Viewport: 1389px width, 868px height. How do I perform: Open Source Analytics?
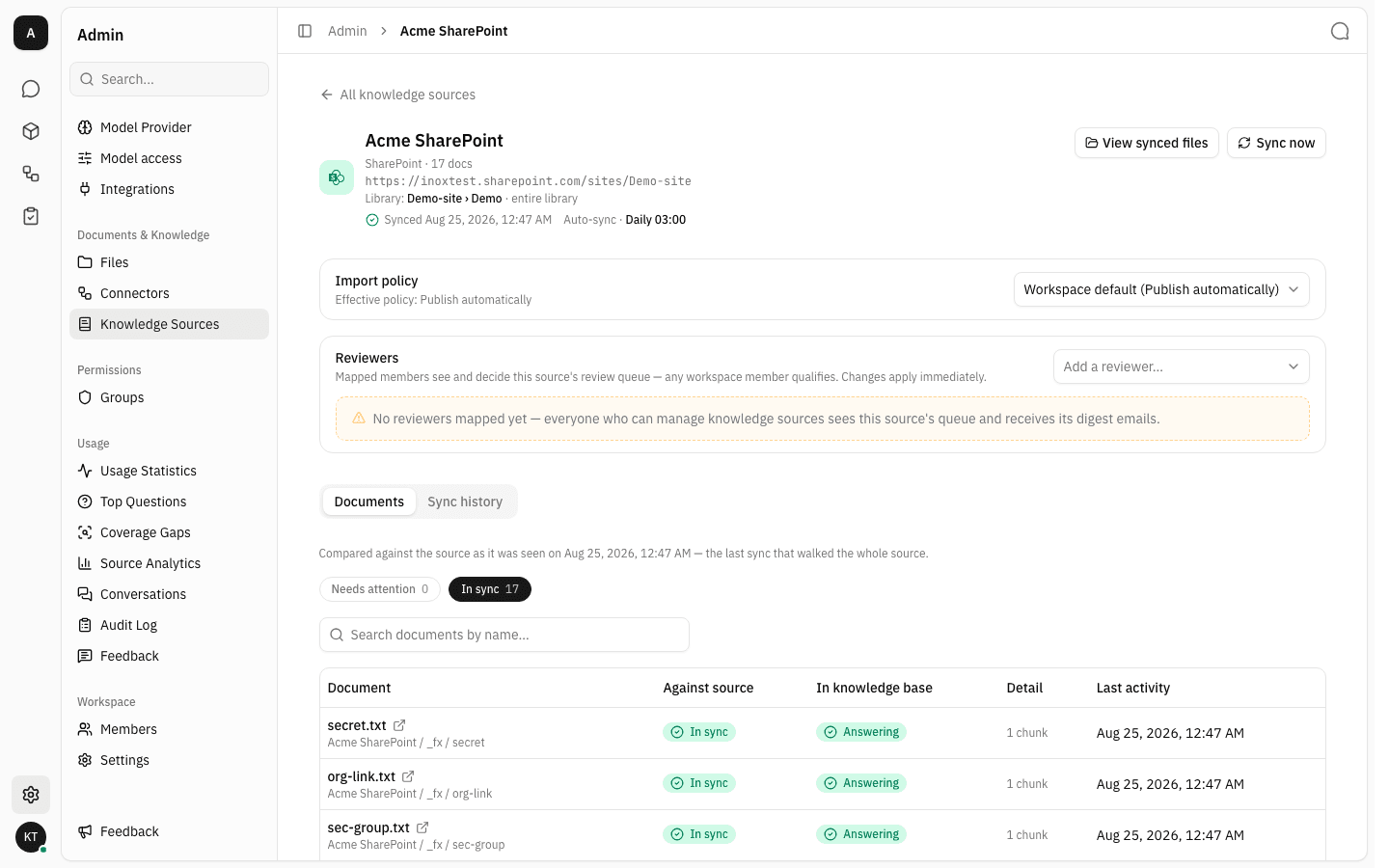pos(169,563)
